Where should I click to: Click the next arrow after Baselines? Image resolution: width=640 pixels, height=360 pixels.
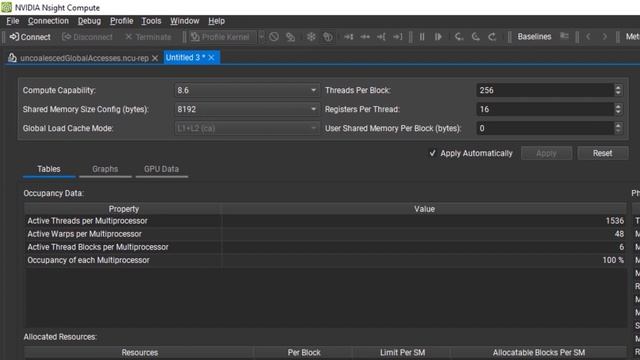tap(604, 37)
